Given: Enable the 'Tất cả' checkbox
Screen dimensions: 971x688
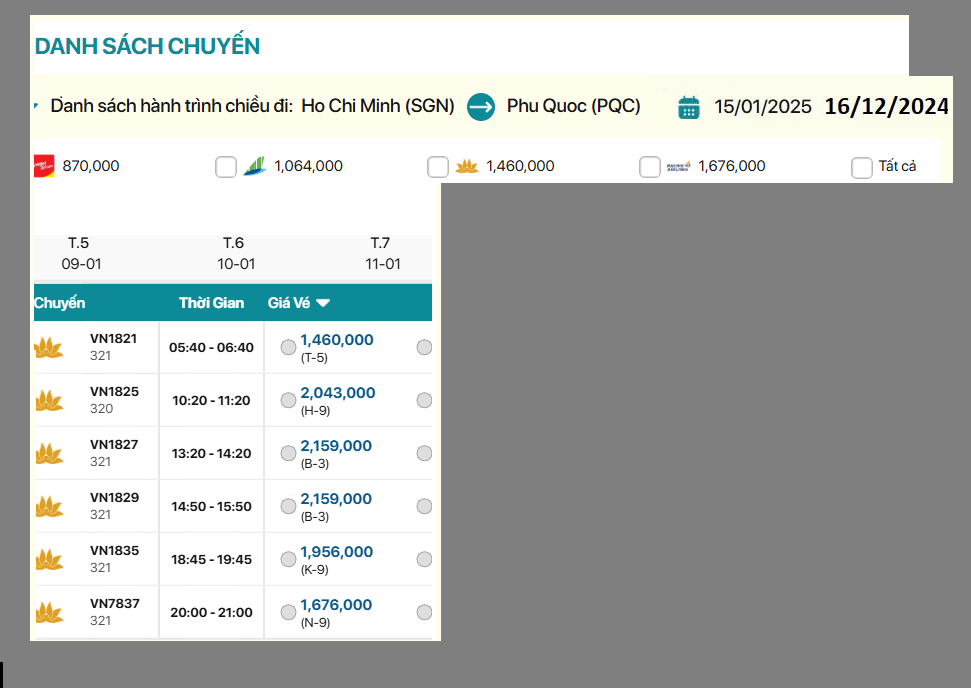Looking at the screenshot, I should point(862,167).
